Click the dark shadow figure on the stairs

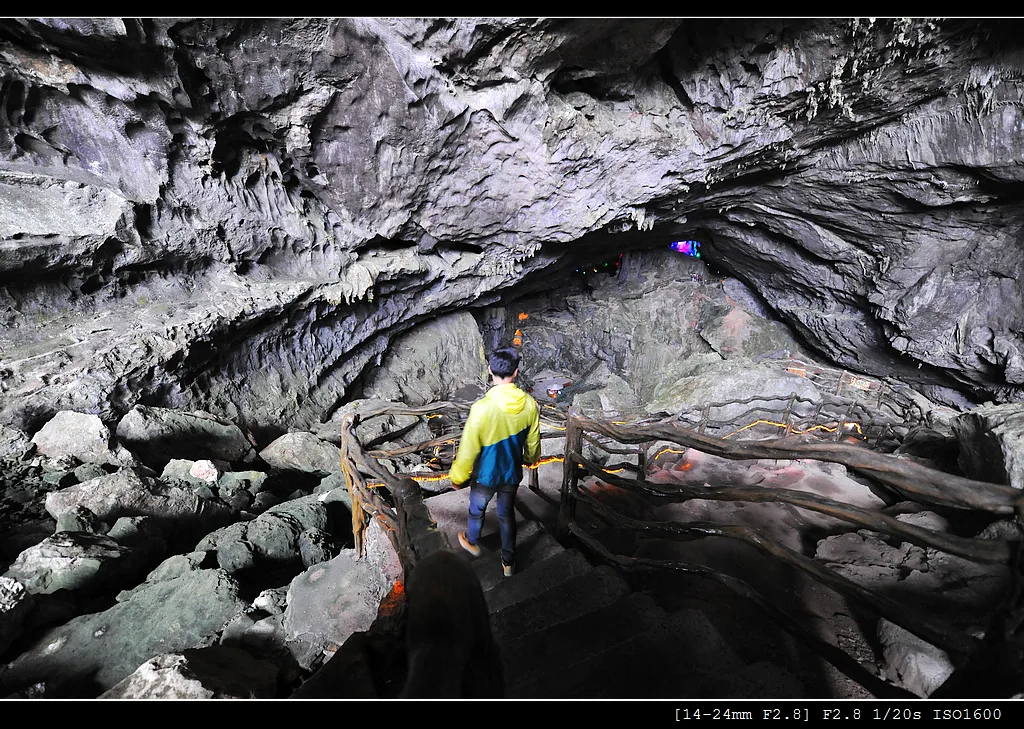[451, 624]
